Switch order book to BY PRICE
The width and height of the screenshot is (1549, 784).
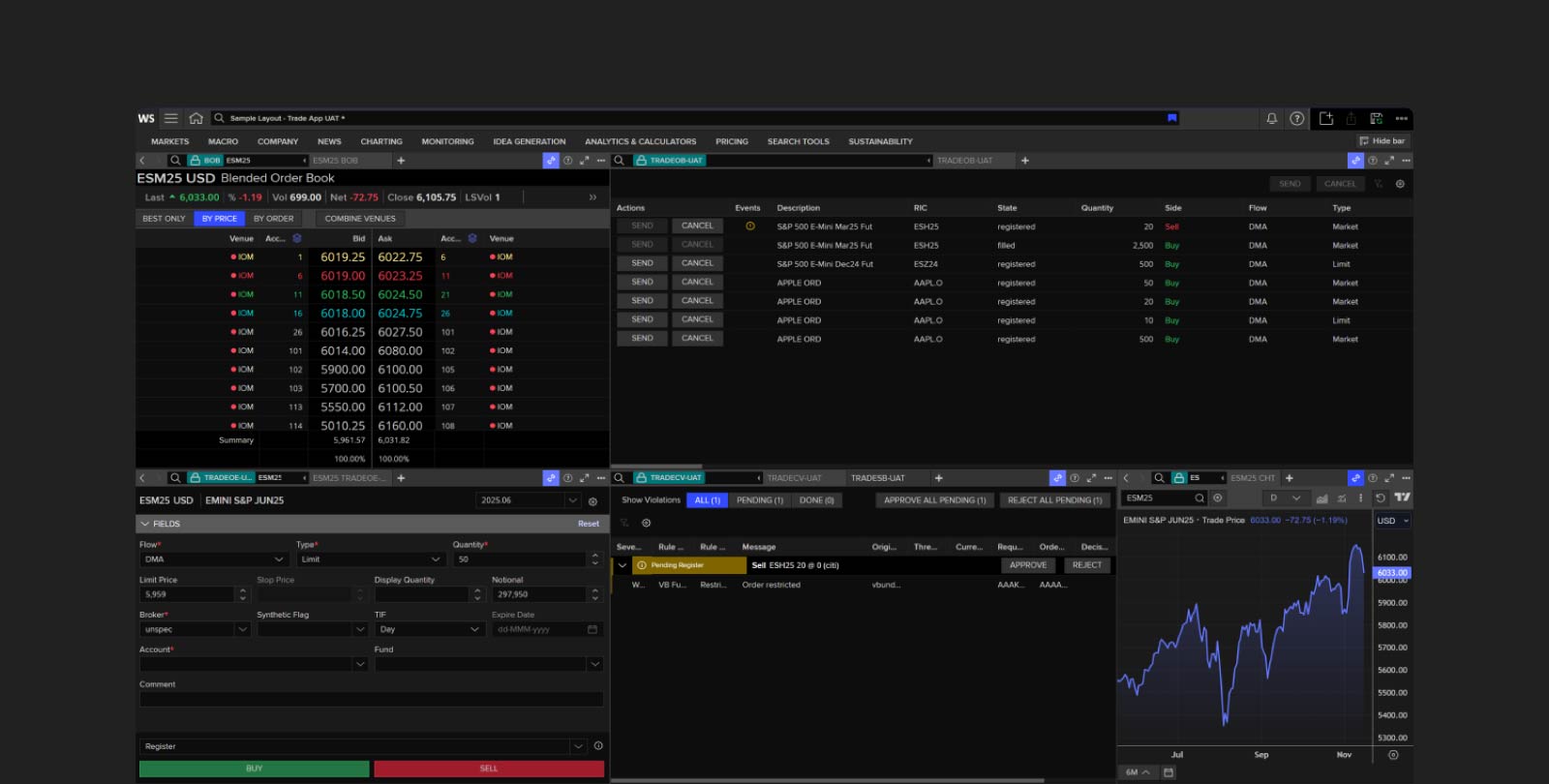click(x=220, y=219)
